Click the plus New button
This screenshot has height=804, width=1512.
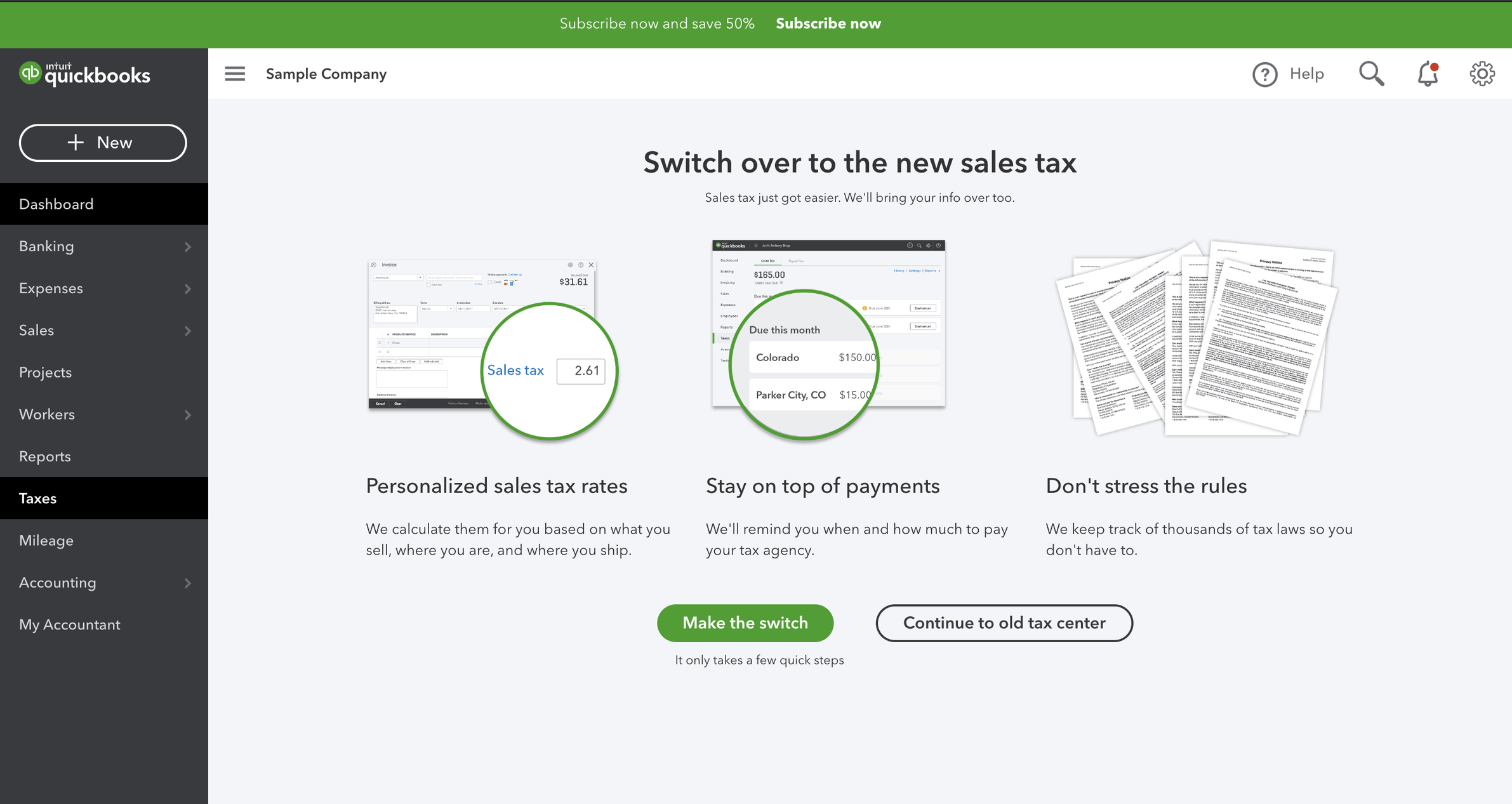click(x=103, y=143)
